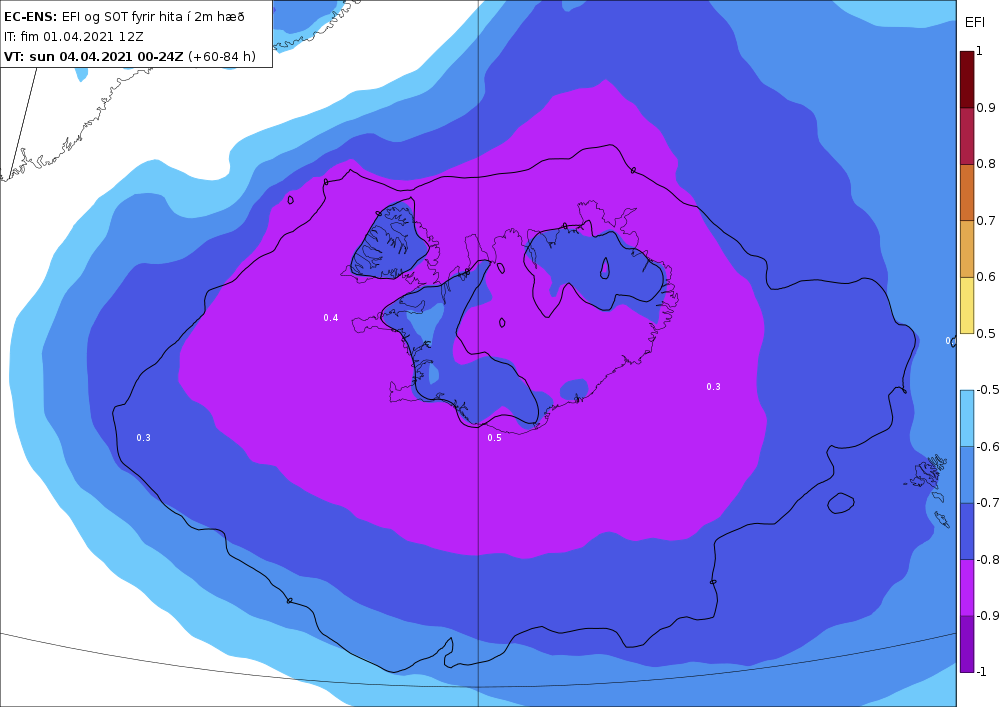The width and height of the screenshot is (1000, 707).
Task: Click the legend tick label '-0.8'
Action: 987,559
